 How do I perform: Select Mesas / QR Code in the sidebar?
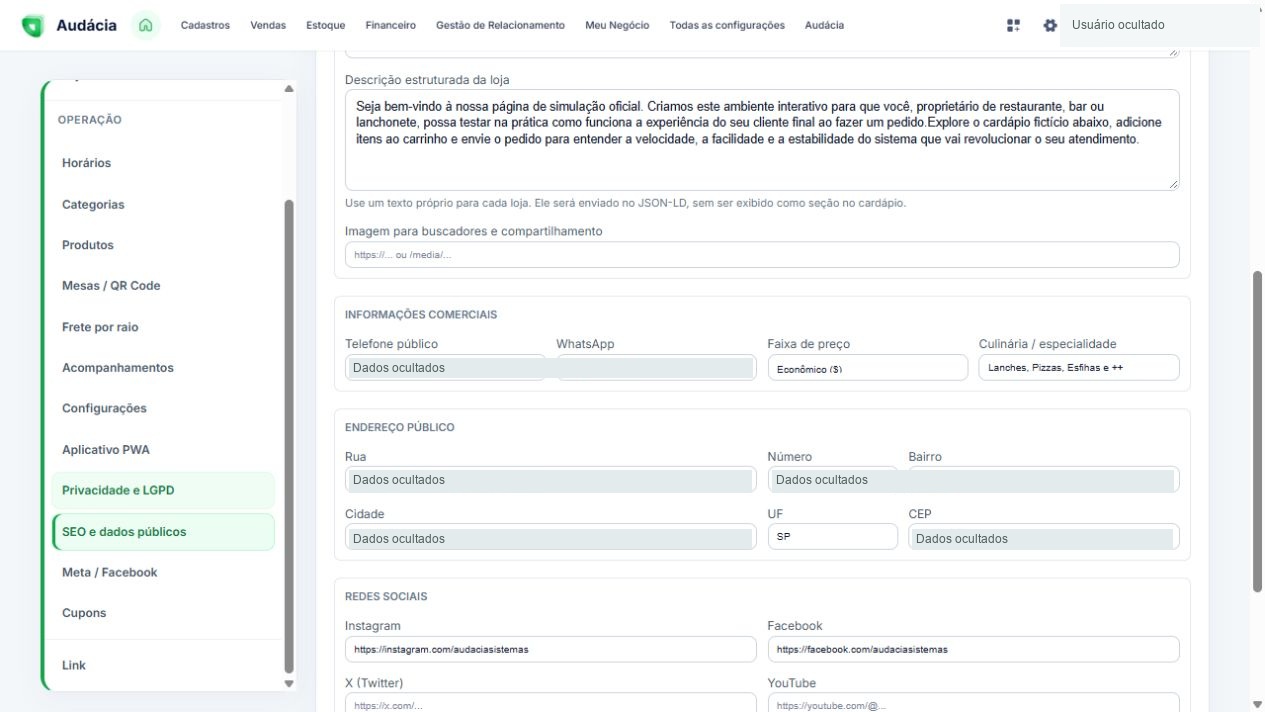pos(162,286)
